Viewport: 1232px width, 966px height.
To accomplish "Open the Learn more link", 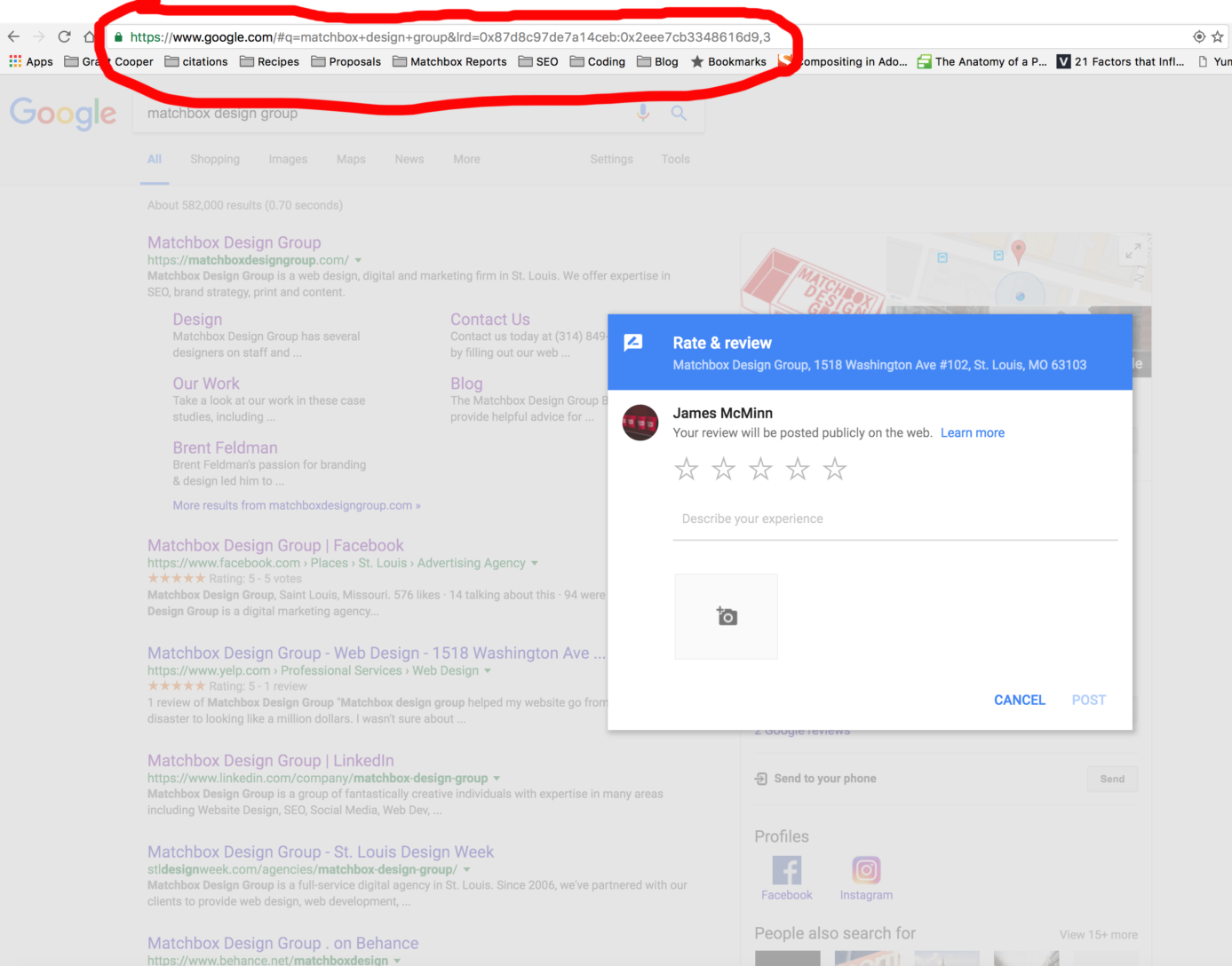I will coord(973,432).
